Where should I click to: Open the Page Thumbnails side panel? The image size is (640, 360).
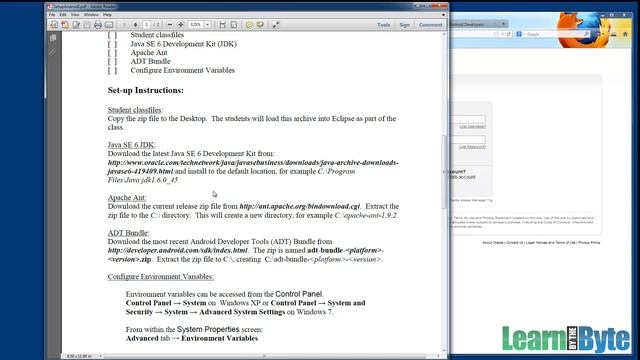pos(53,38)
